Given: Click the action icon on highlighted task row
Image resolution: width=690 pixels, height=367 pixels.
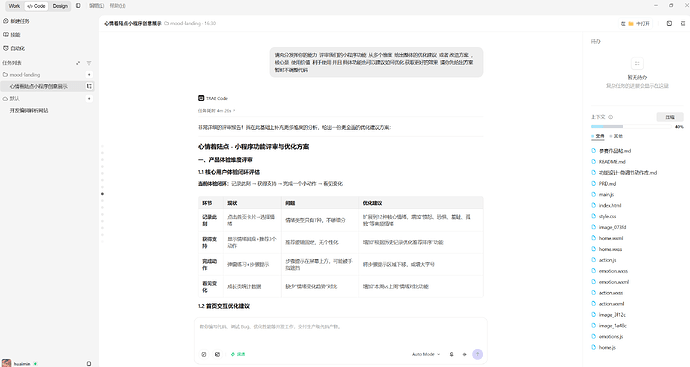Looking at the screenshot, I should pyautogui.click(x=89, y=86).
